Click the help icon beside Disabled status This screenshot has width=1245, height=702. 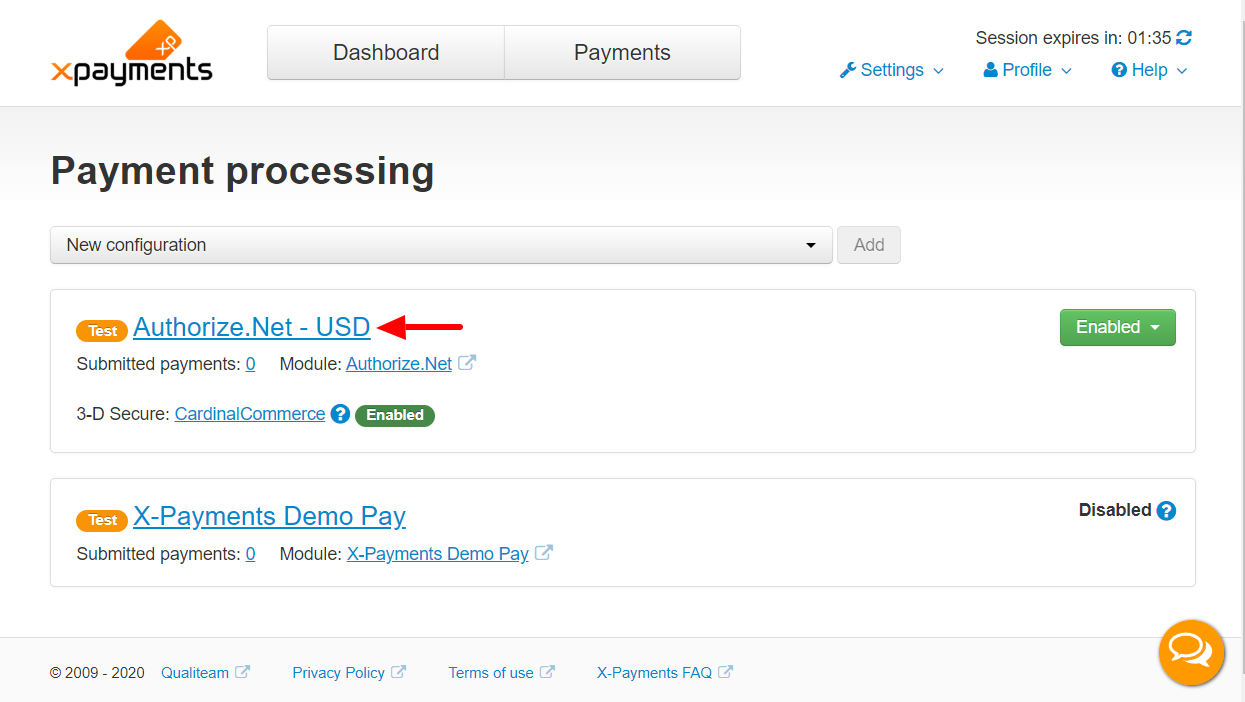[x=1166, y=511]
